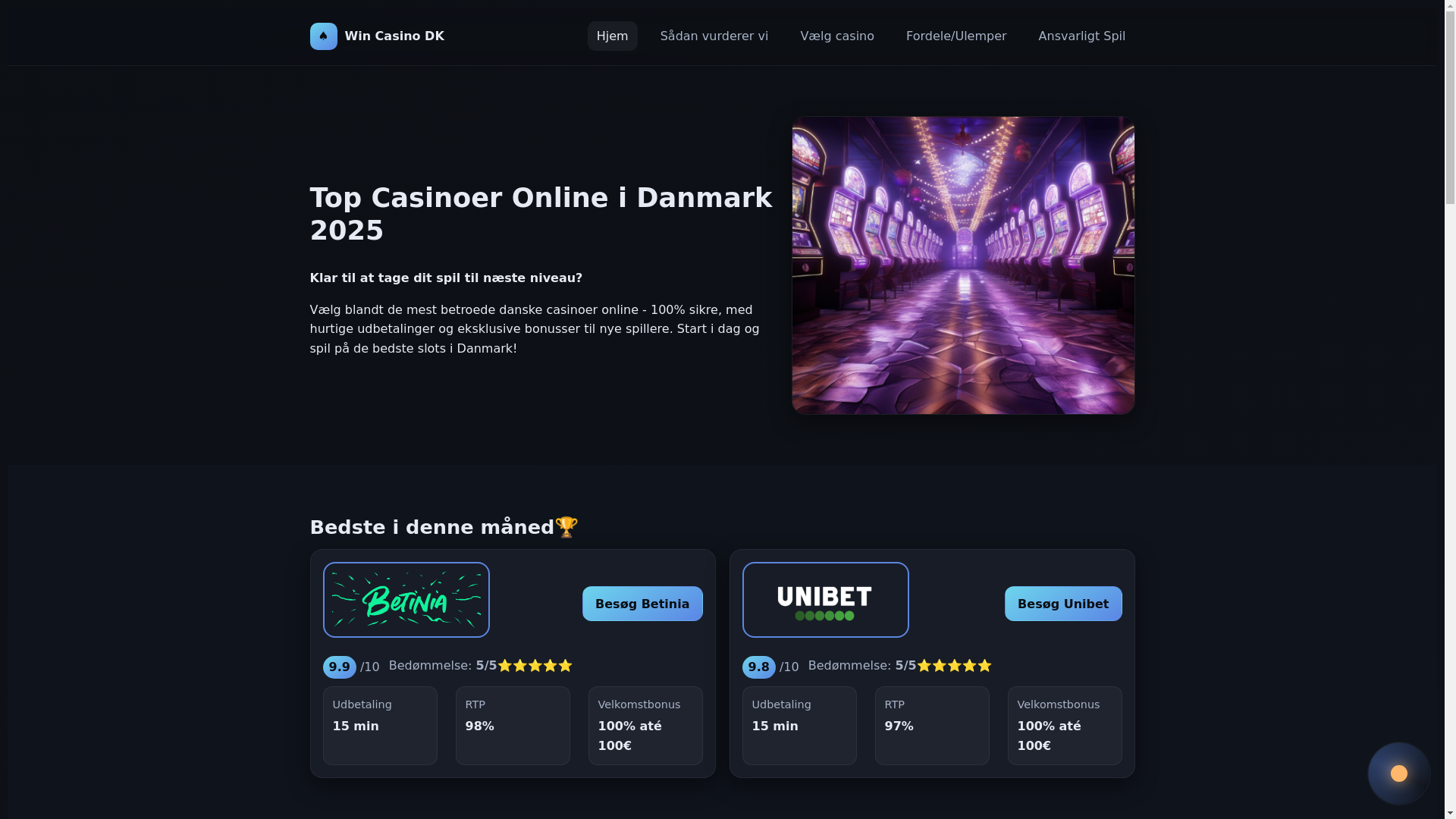Click the Unibet casino logo
This screenshot has height=819, width=1456.
(825, 600)
